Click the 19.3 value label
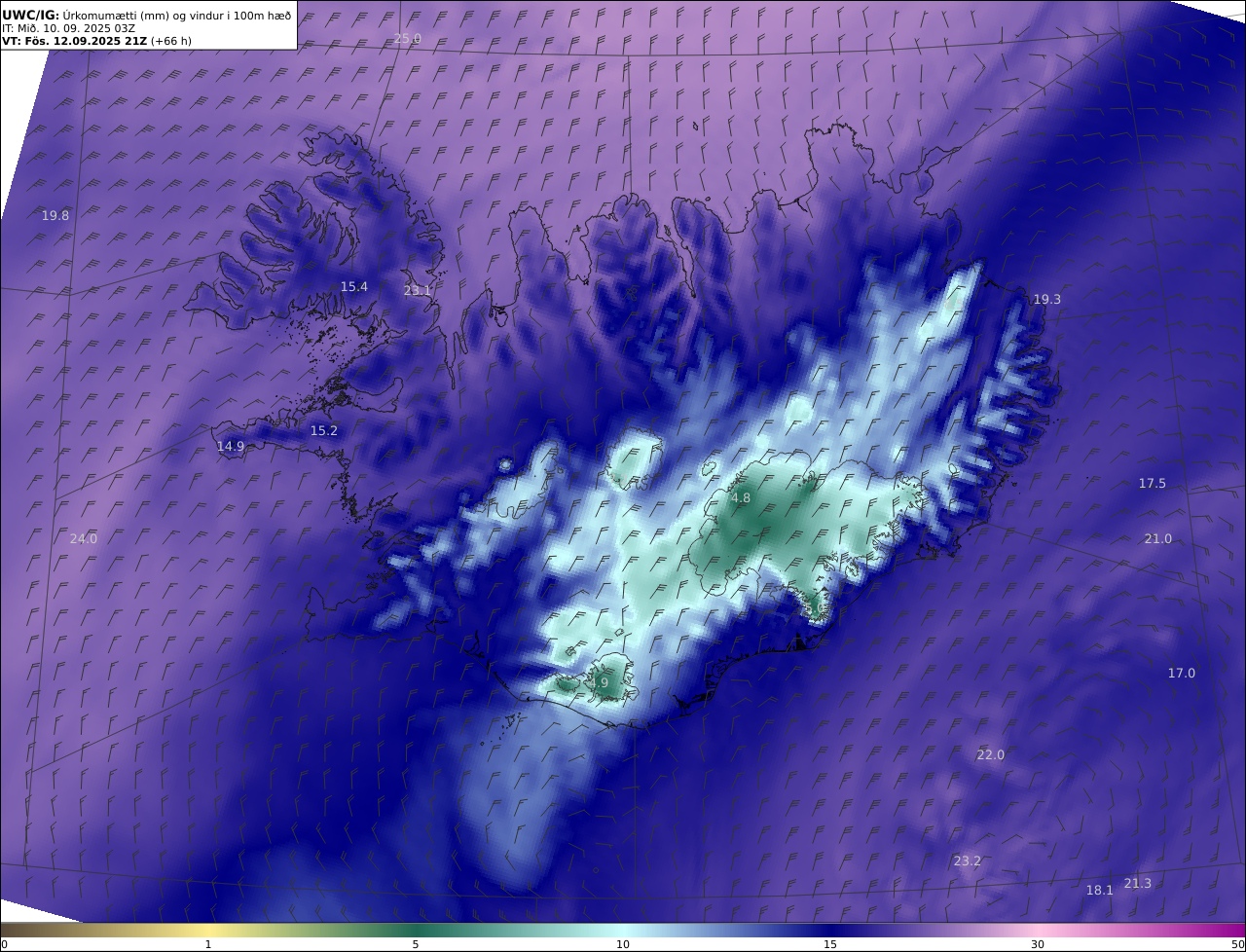 pos(1047,299)
